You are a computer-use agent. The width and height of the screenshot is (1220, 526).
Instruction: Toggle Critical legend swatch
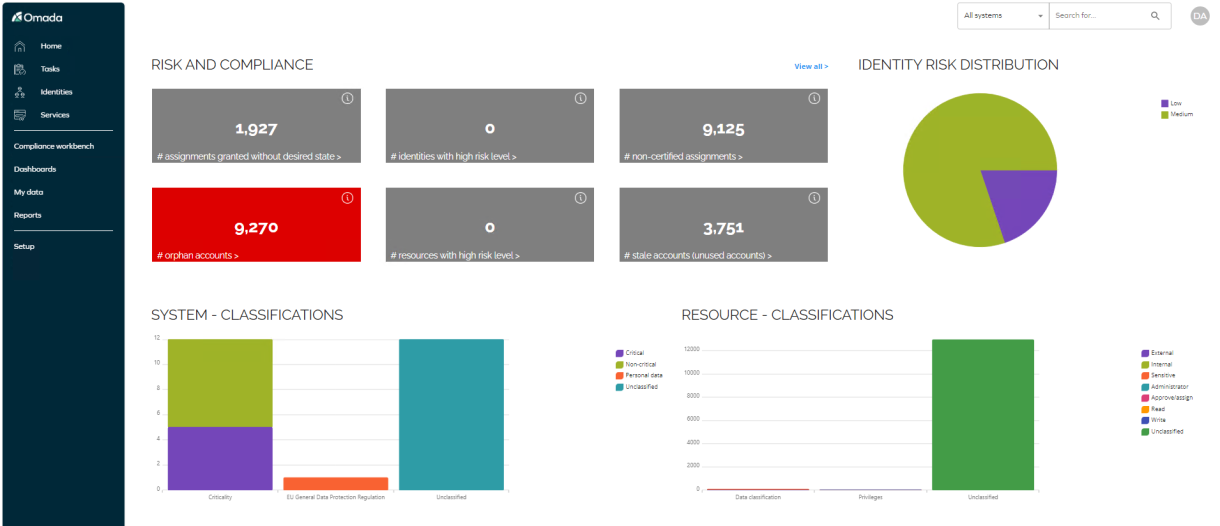tap(620, 353)
